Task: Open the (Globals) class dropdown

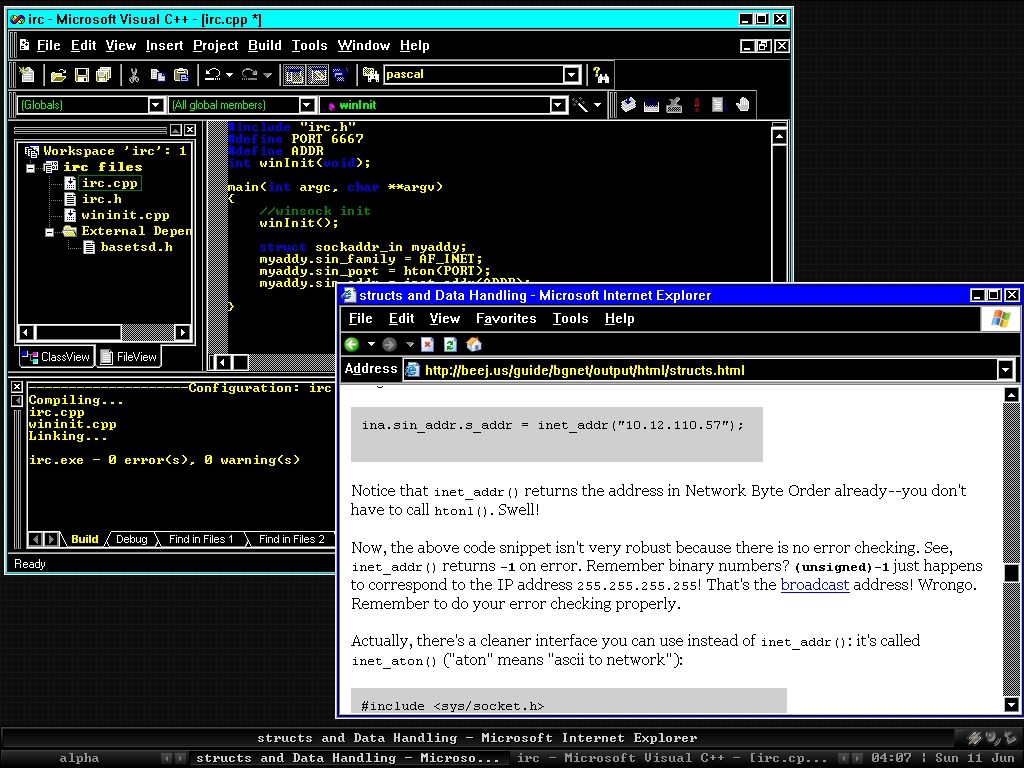Action: 155,104
